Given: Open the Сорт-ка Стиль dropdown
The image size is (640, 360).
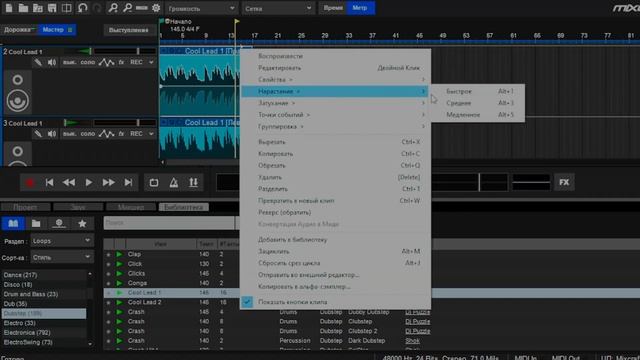Looking at the screenshot, I should click(62, 258).
